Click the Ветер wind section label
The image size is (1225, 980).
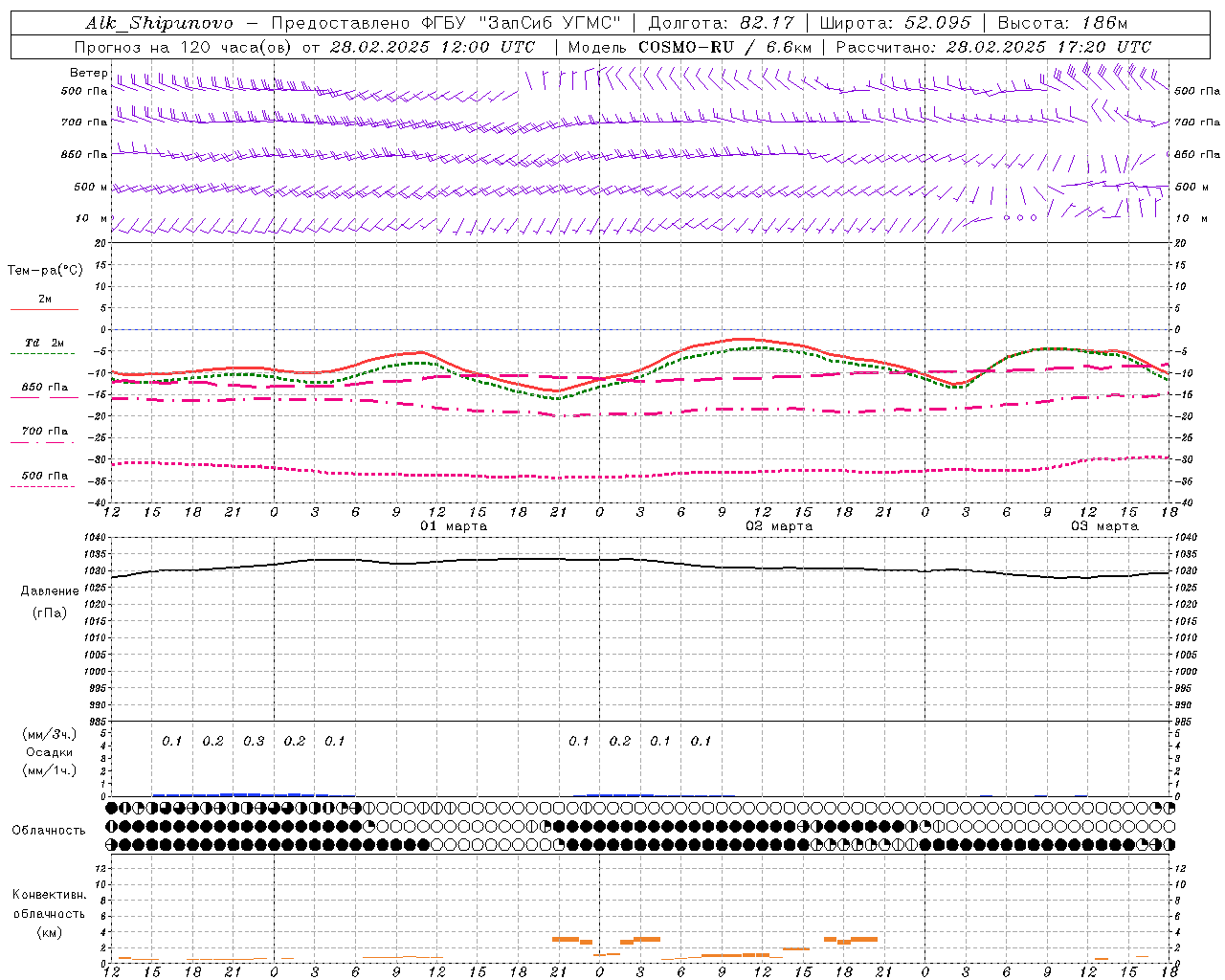pyautogui.click(x=88, y=73)
